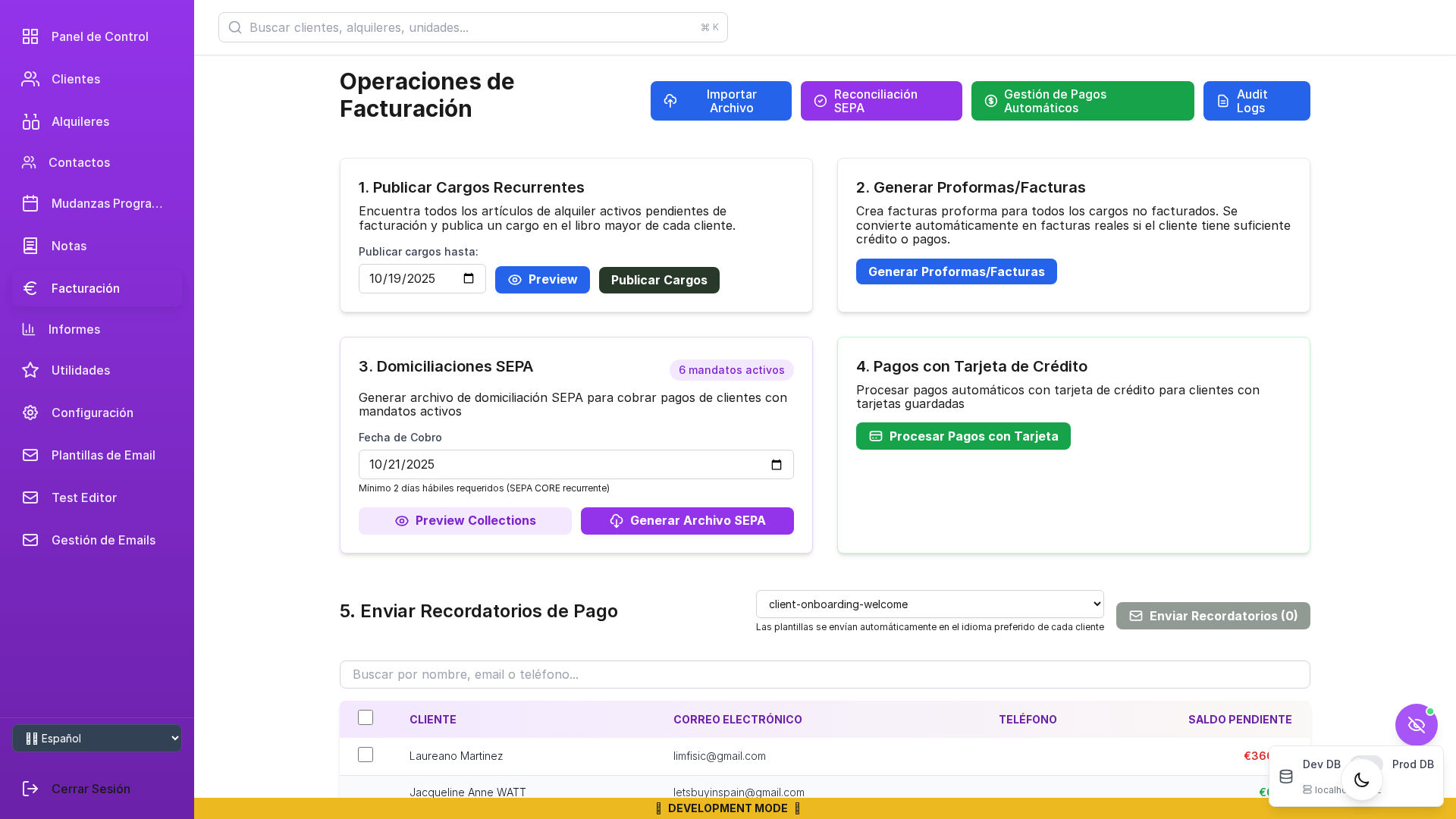1456x819 pixels.
Task: Click Generar Archivo SEPA button
Action: (x=687, y=521)
